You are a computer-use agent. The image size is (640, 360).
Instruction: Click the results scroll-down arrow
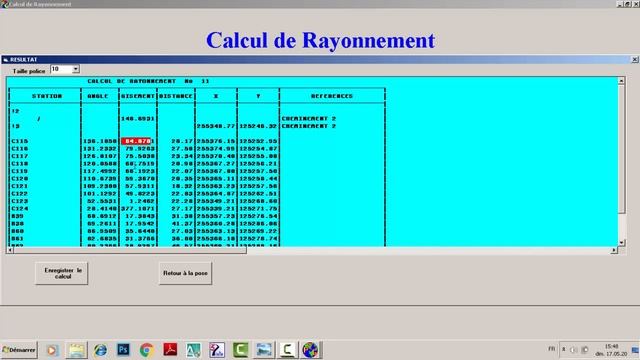pyautogui.click(x=621, y=243)
